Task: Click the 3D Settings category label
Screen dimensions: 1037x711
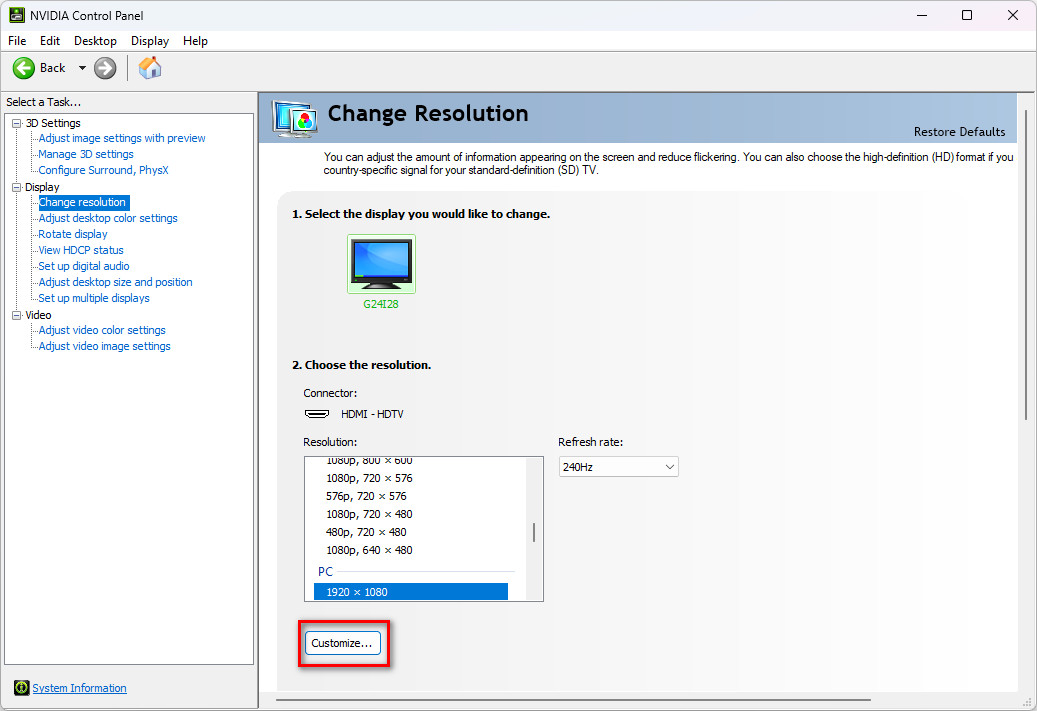Action: click(53, 123)
